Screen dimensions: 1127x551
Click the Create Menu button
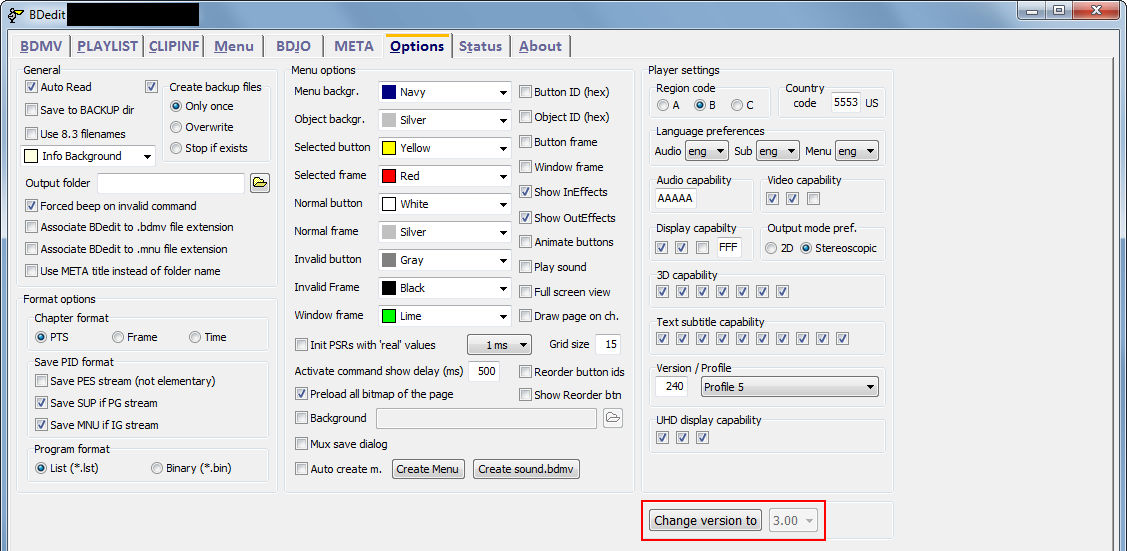point(428,469)
